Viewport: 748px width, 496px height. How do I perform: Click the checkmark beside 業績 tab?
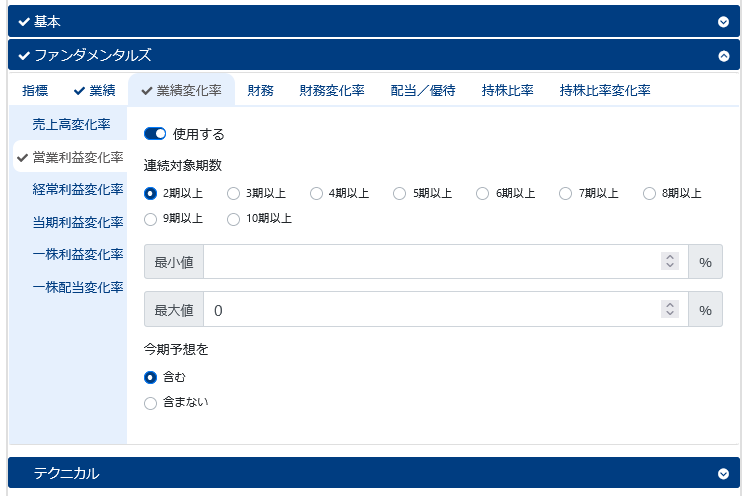pyautogui.click(x=79, y=91)
